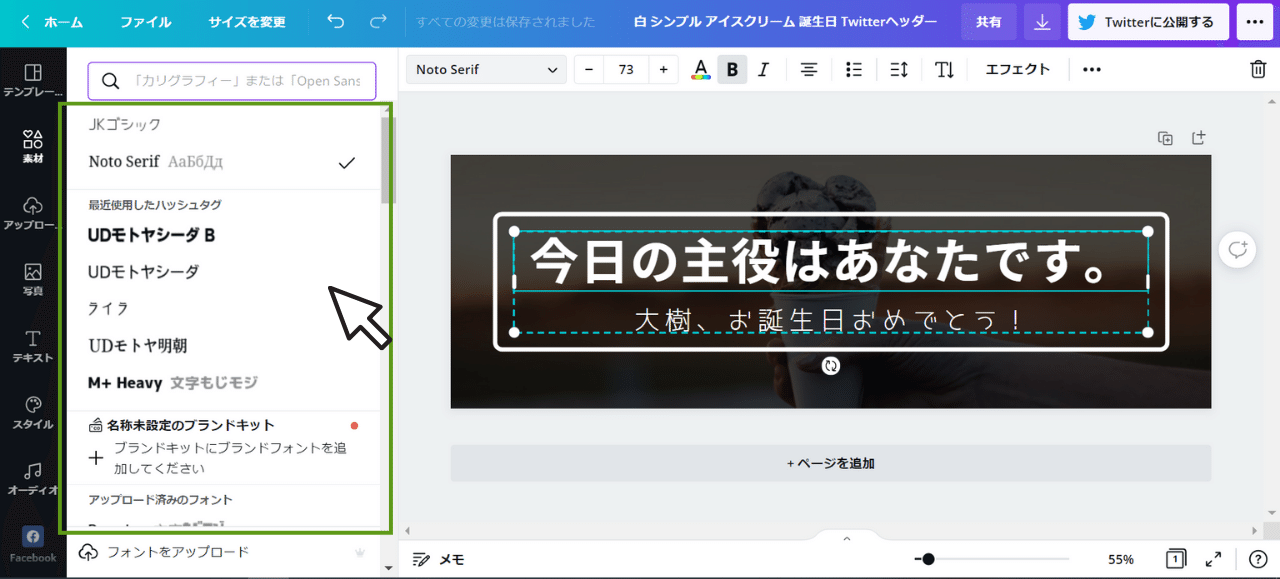Add new page icon above canvas

[1199, 138]
